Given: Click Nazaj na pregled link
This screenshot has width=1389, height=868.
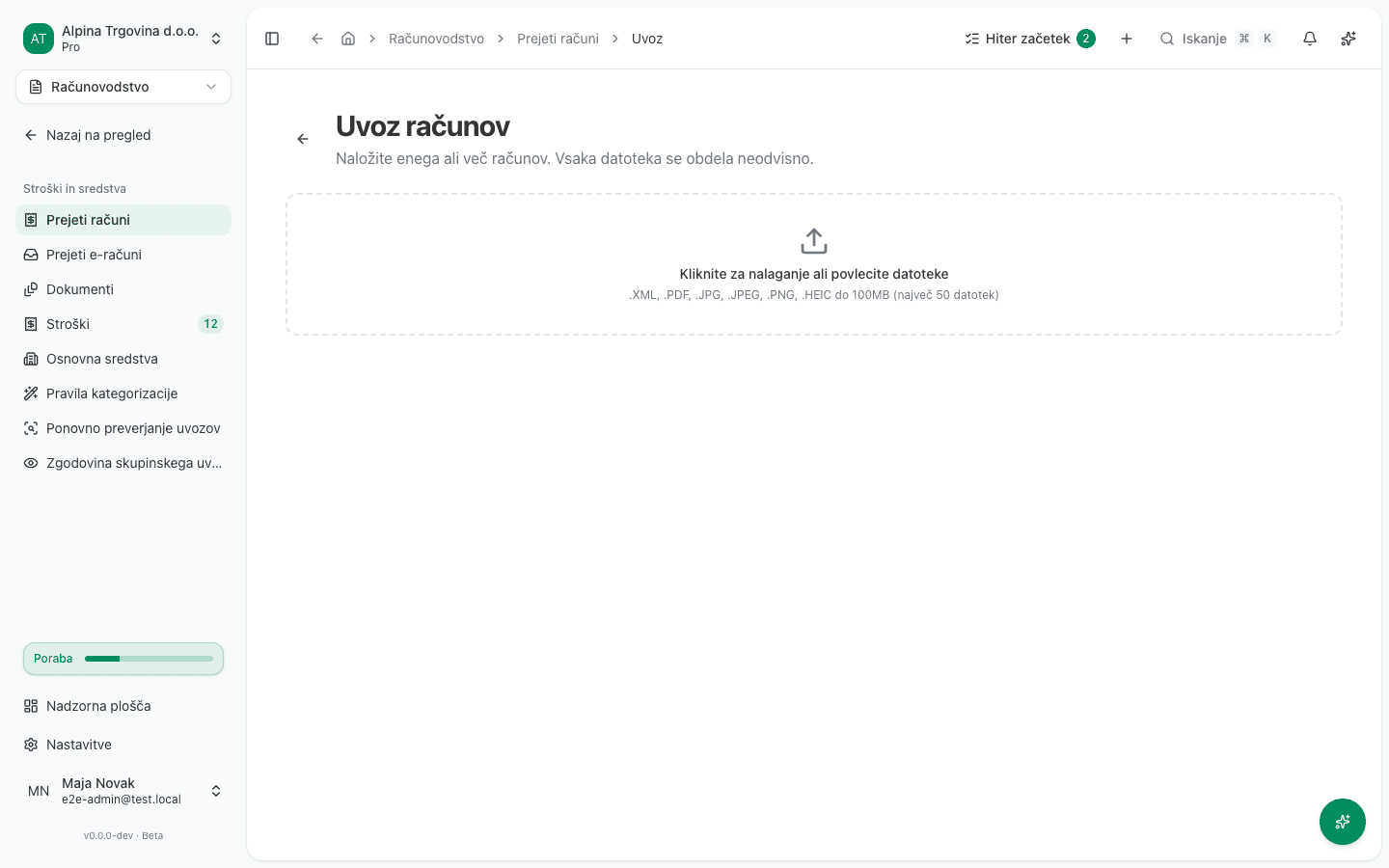Looking at the screenshot, I should tap(123, 135).
